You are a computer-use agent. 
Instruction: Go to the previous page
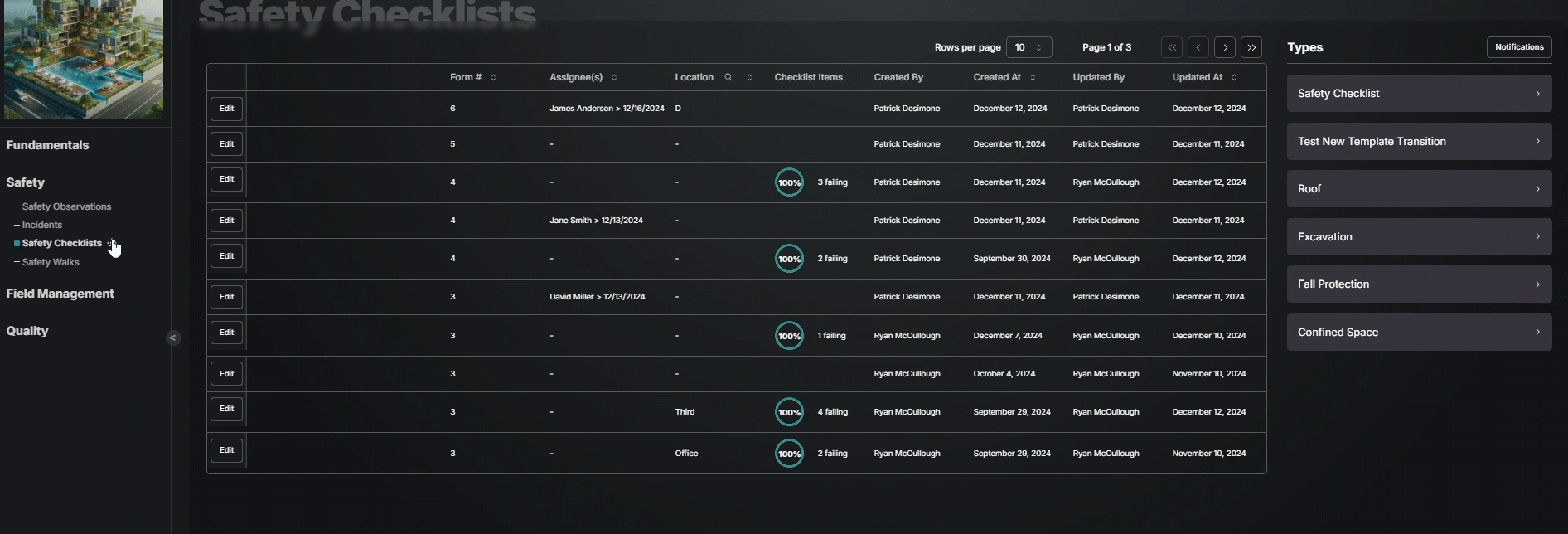1198,47
